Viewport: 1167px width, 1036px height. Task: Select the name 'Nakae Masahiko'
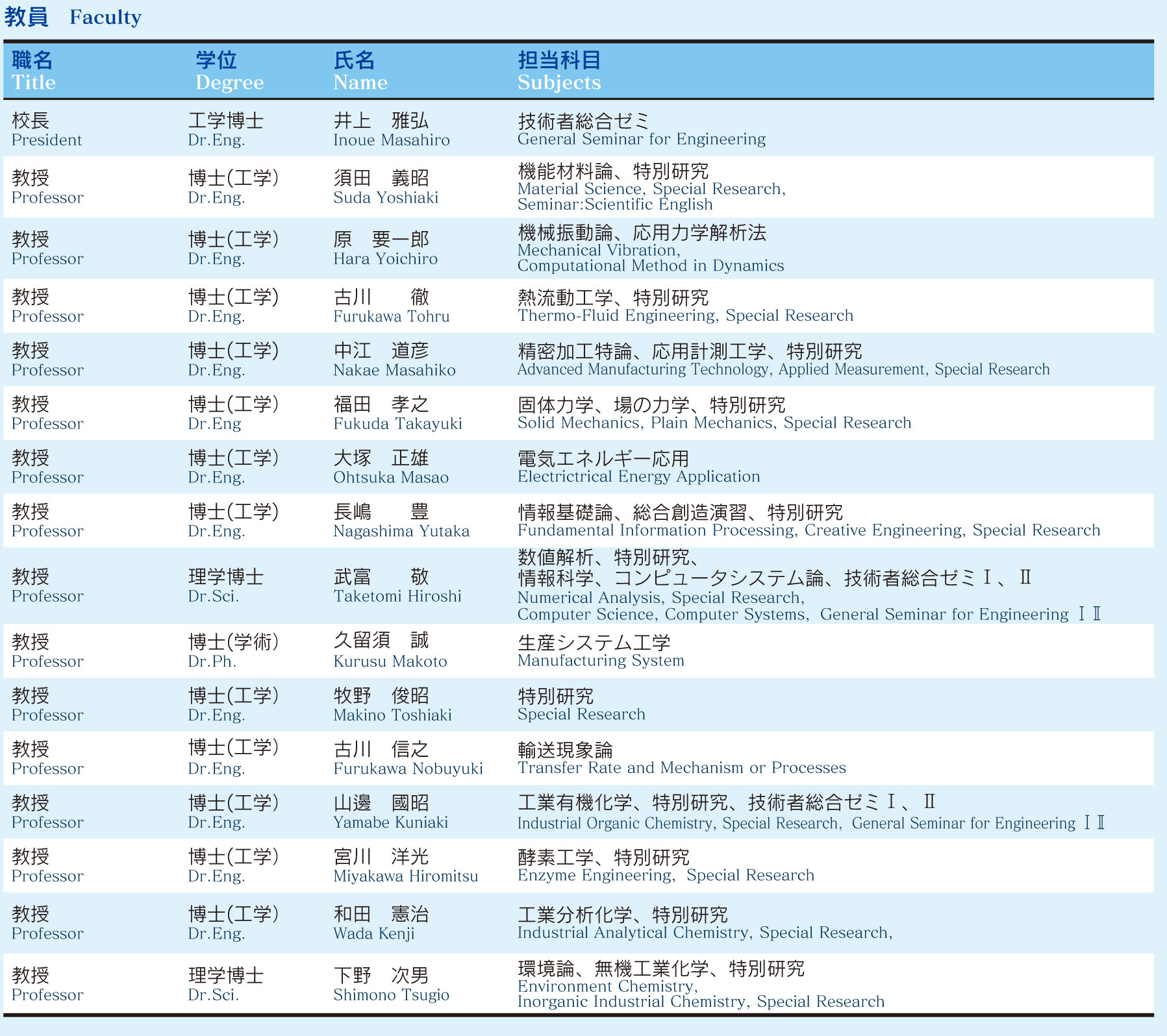pos(394,371)
